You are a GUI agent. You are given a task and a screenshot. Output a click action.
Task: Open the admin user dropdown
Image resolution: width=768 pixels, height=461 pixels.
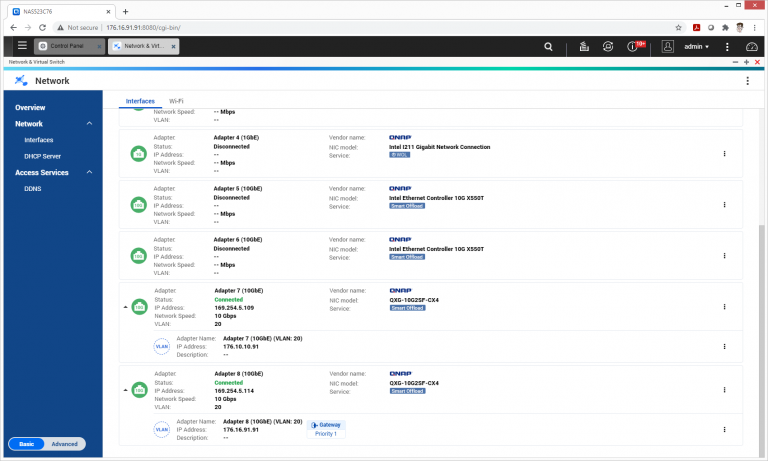[x=696, y=47]
